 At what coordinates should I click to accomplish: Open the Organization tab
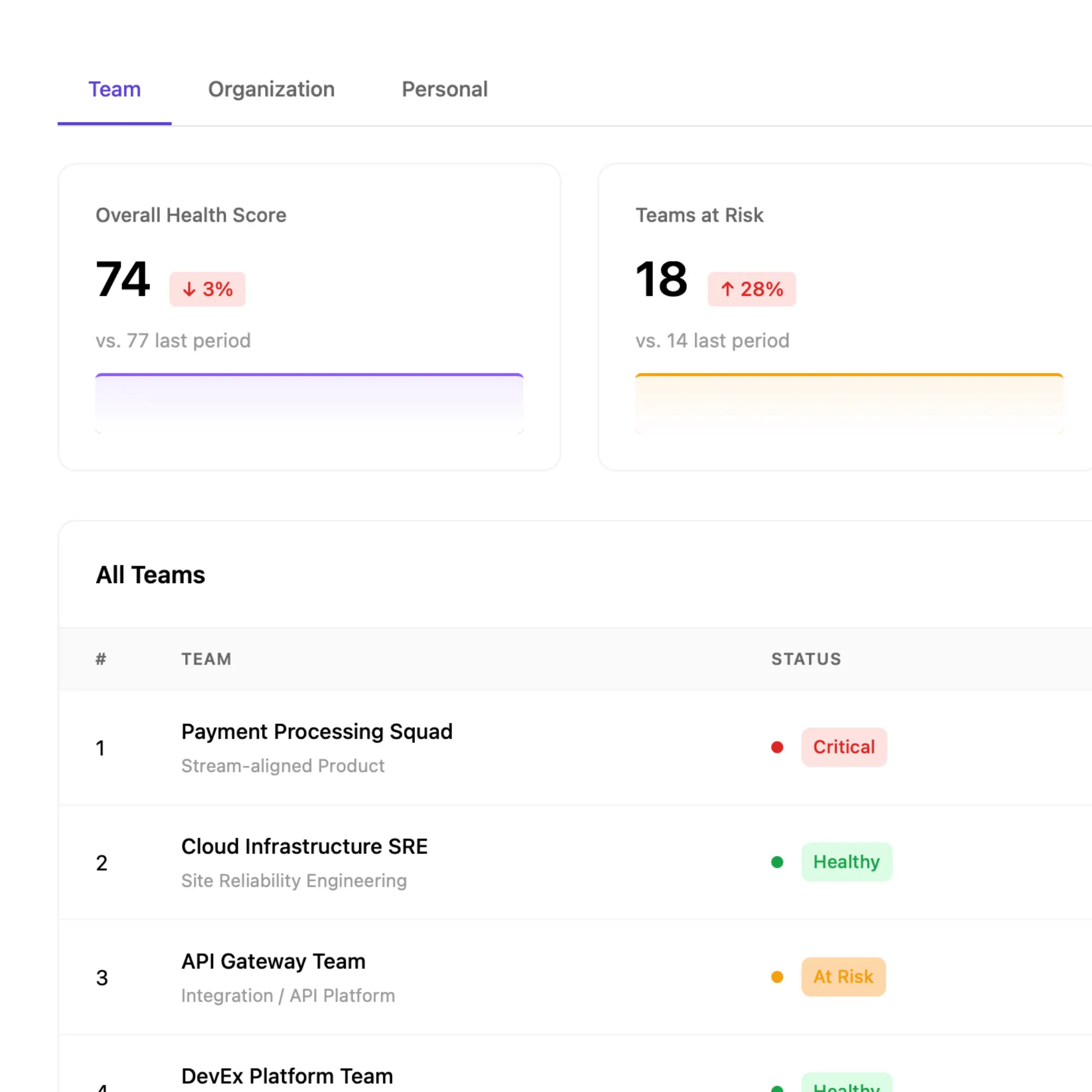point(271,90)
